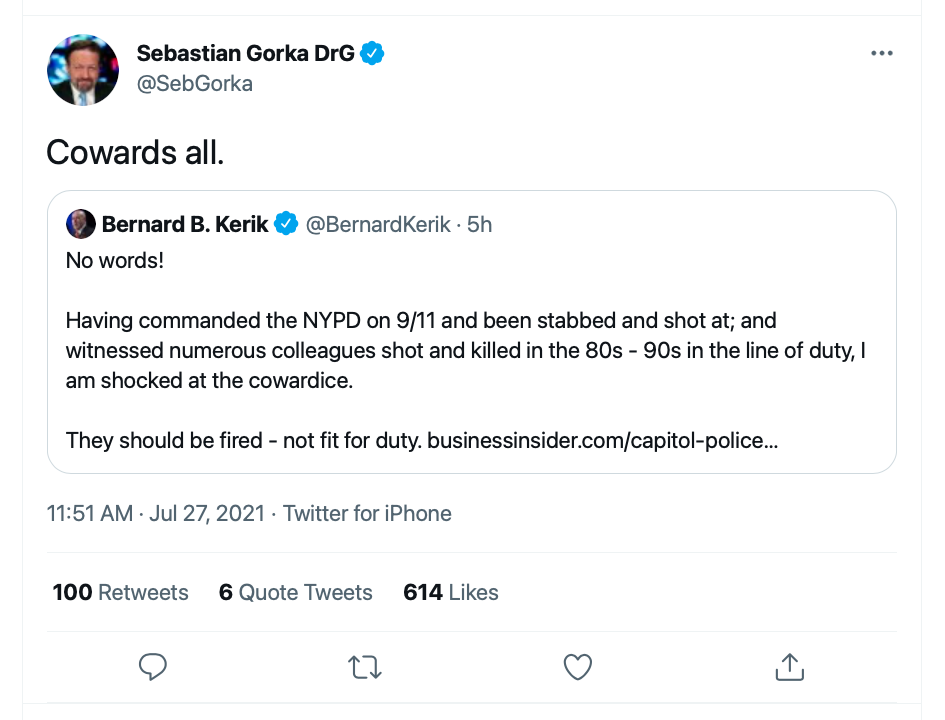Open the share tweet icon
Screen dimensions: 945x720
(x=789, y=666)
